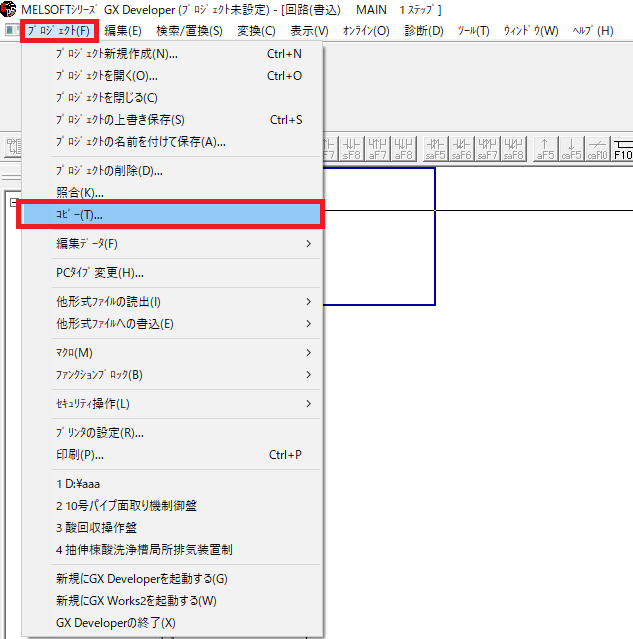Image resolution: width=633 pixels, height=639 pixels.
Task: Open recent project 2 10号パイプ面取り機制御盤
Action: point(172,506)
